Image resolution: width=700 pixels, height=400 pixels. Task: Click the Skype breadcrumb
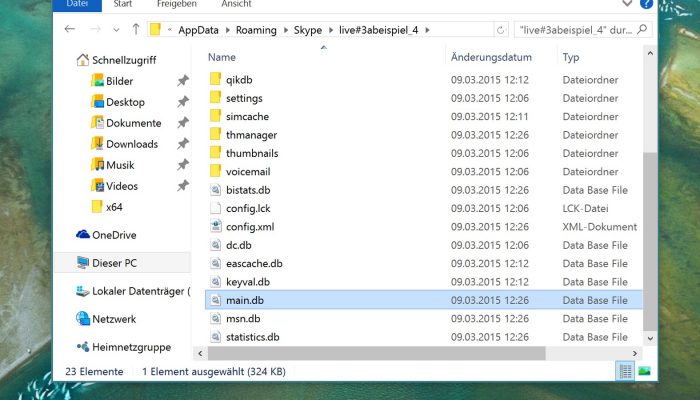[x=308, y=30]
